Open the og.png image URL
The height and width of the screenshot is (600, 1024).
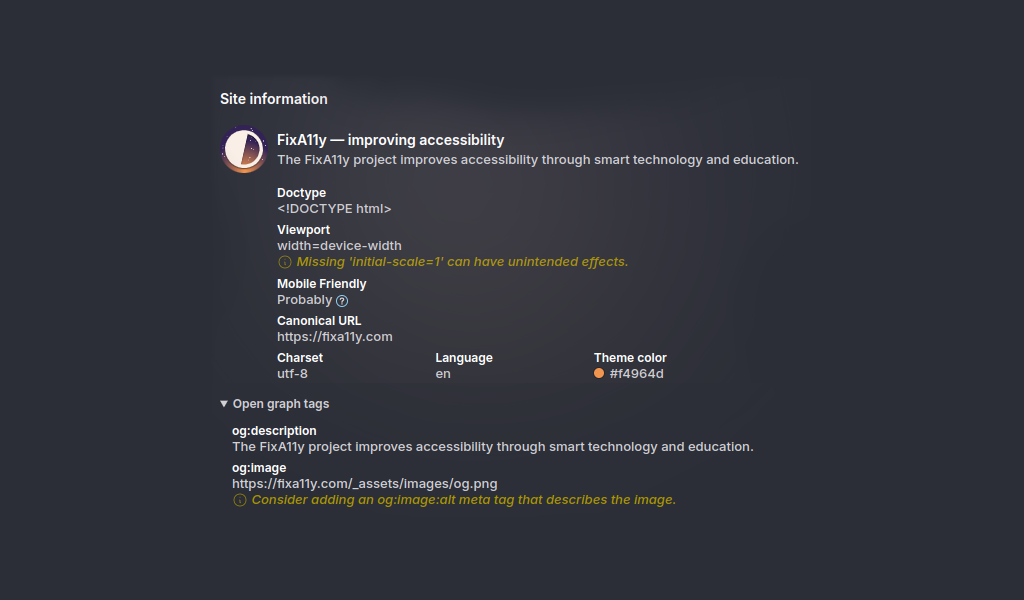point(364,484)
